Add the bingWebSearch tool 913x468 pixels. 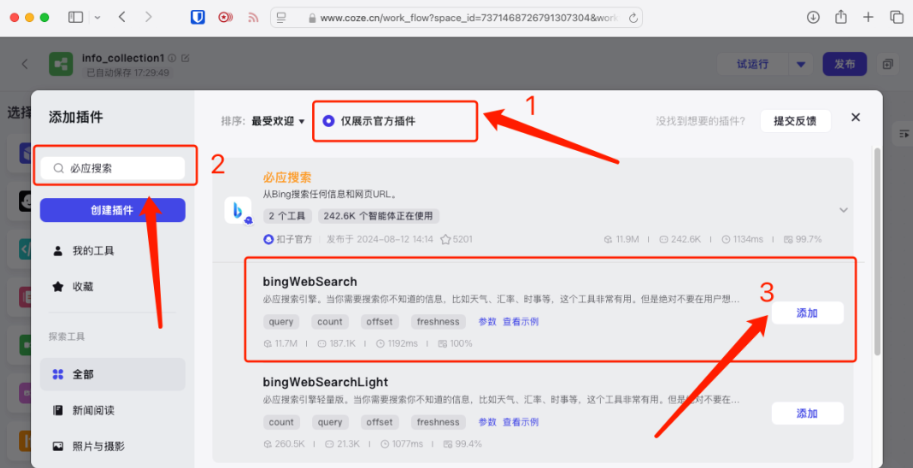click(x=807, y=313)
